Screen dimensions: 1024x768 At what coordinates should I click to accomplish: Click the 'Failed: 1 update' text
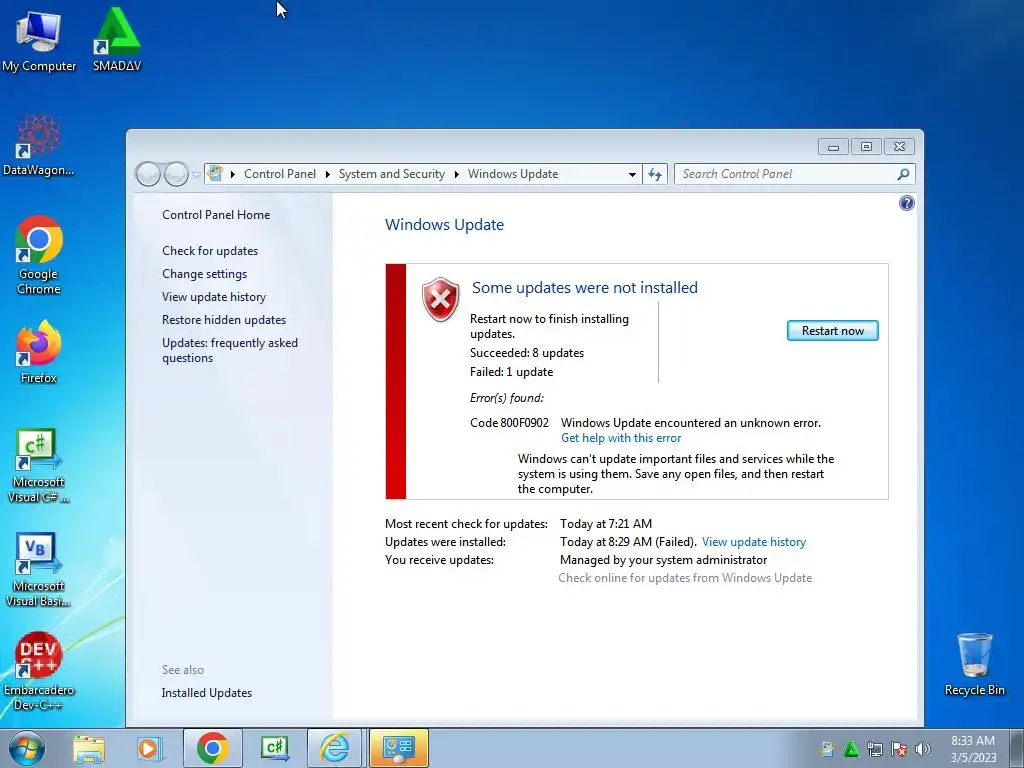click(x=511, y=372)
